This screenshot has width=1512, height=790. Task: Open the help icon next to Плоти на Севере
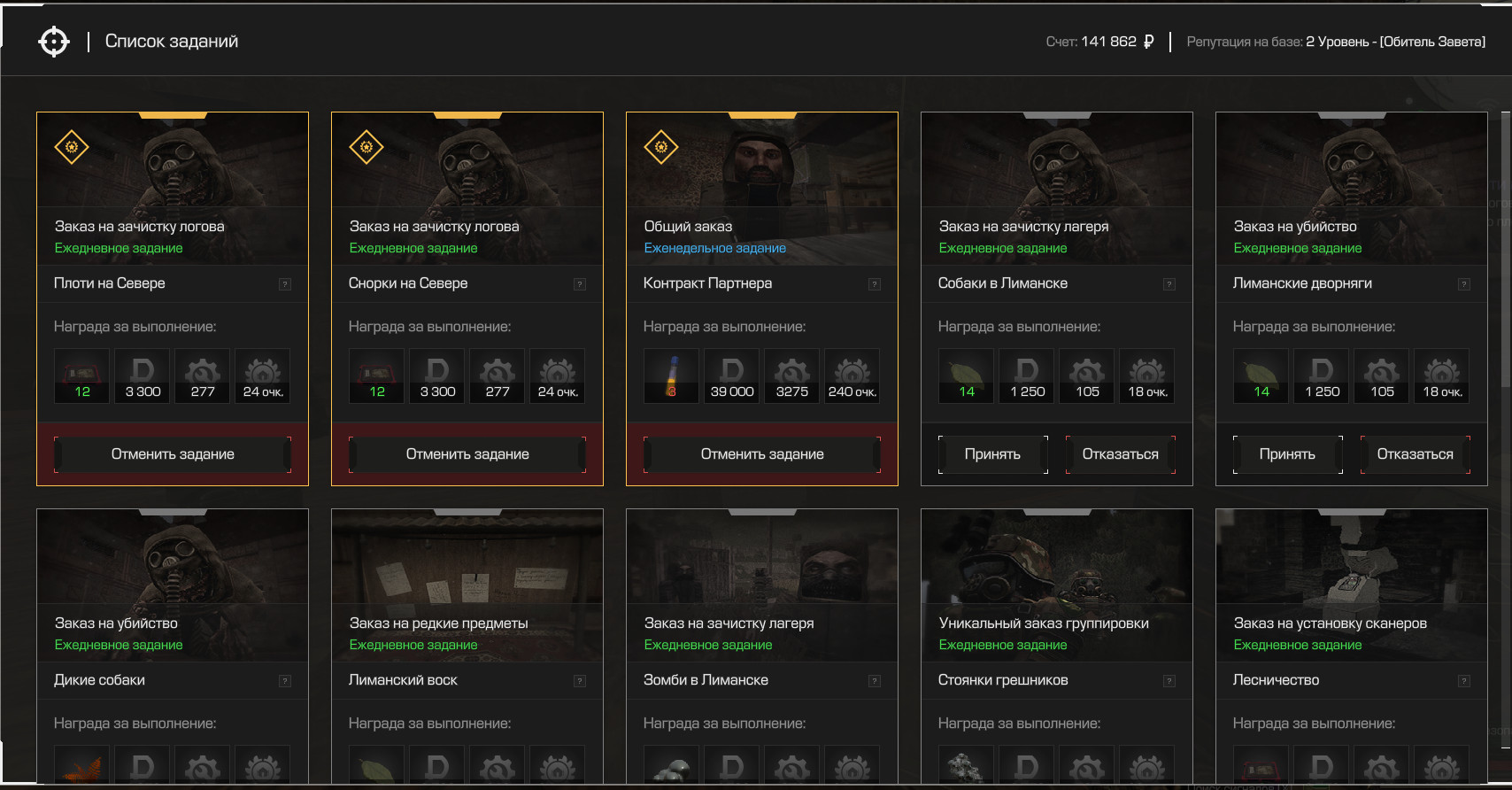pyautogui.click(x=285, y=284)
